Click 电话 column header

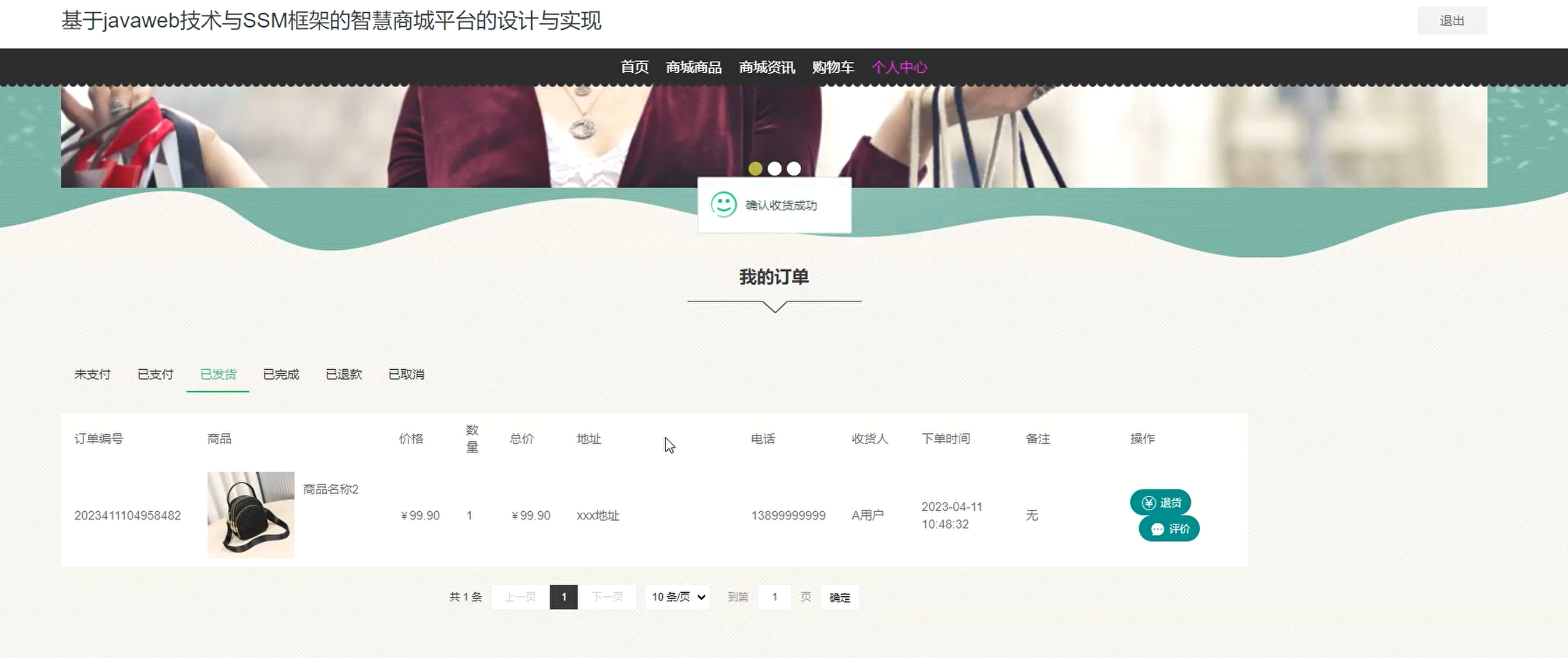pyautogui.click(x=763, y=438)
